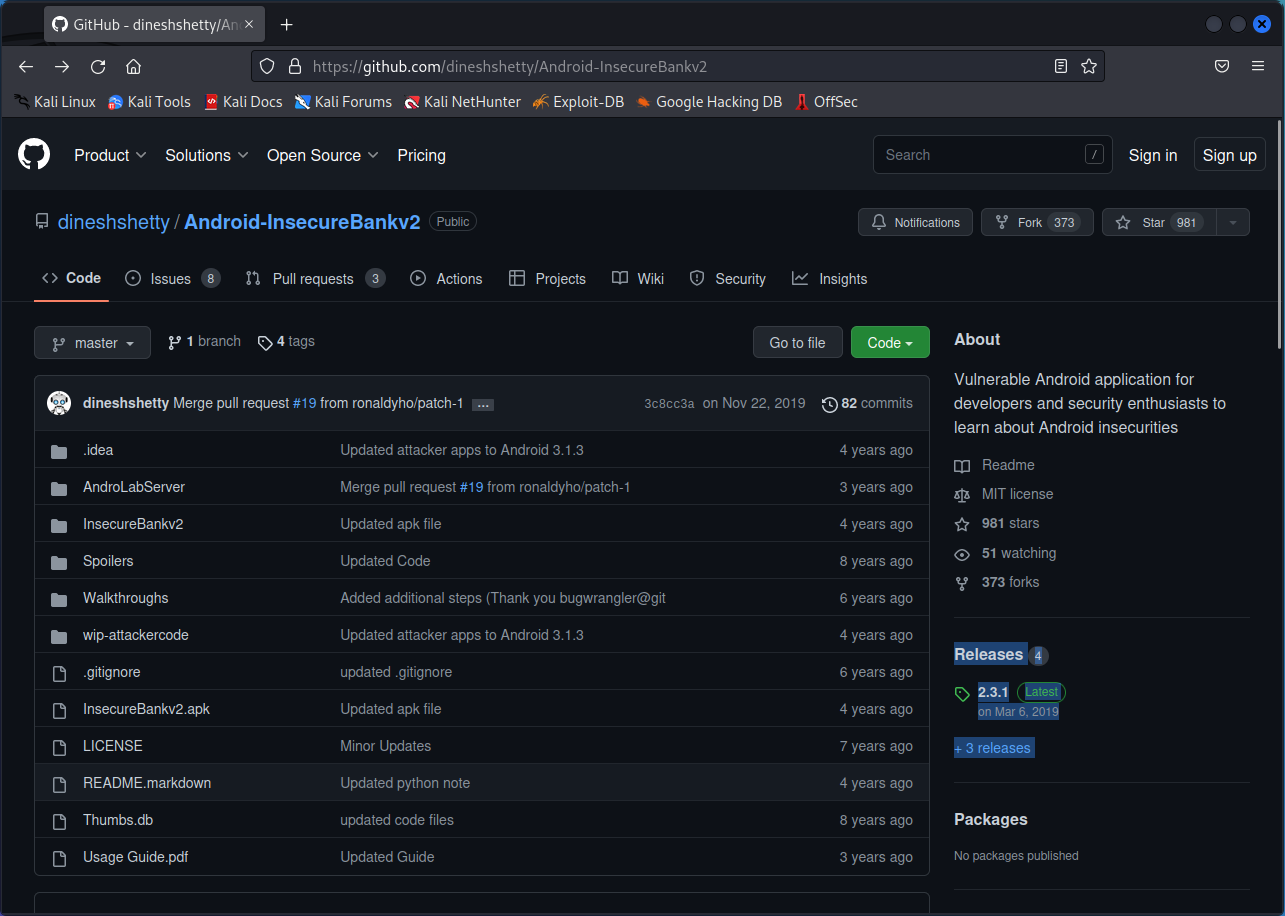Click Go to file button
Viewport: 1285px width, 916px height.
[798, 343]
